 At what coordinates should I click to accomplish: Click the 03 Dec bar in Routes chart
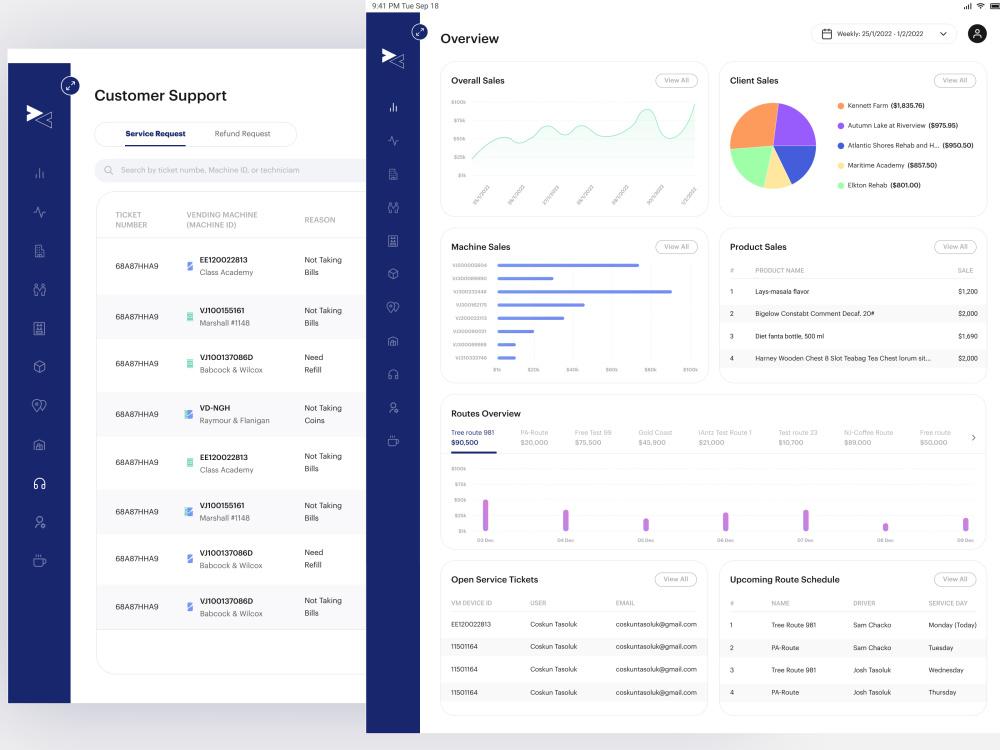pyautogui.click(x=485, y=515)
